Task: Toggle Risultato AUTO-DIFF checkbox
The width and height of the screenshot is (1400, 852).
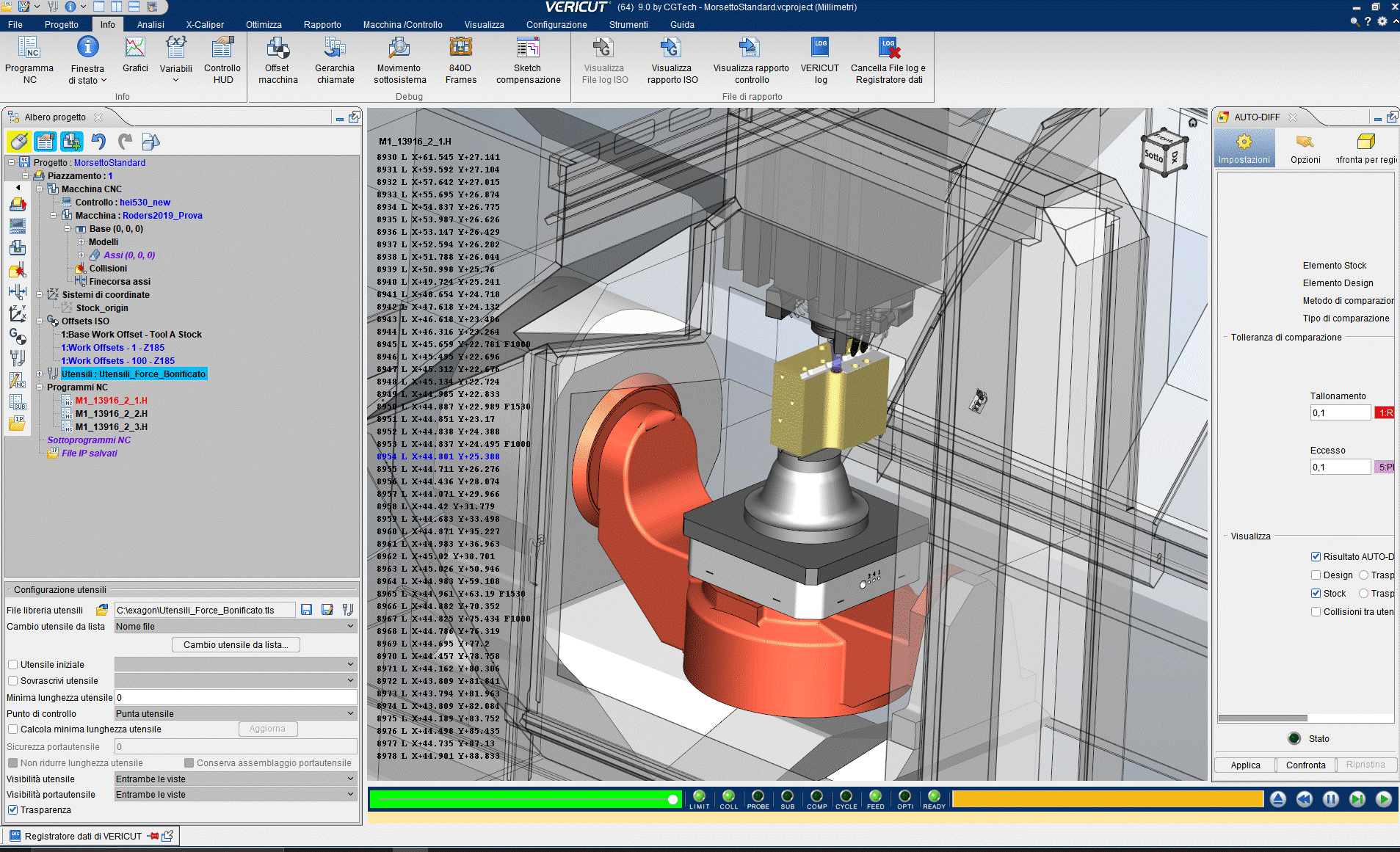Action: 1316,557
